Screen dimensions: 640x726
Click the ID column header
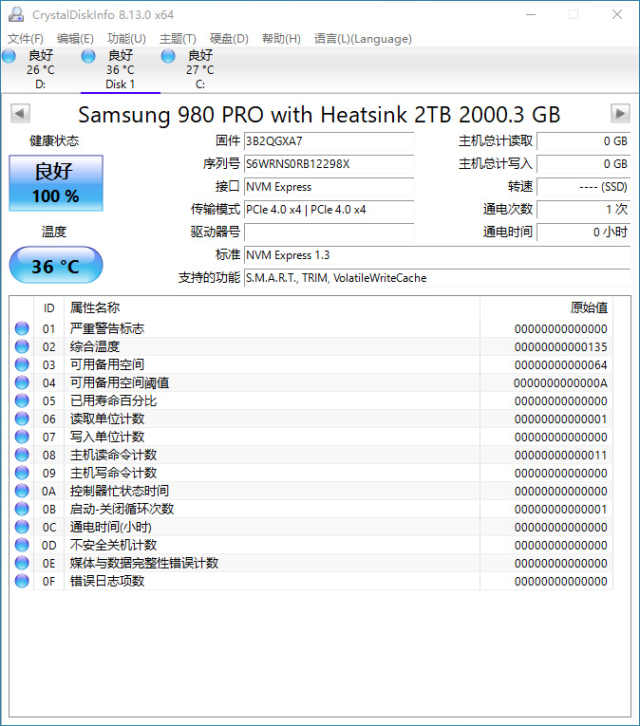coord(49,308)
